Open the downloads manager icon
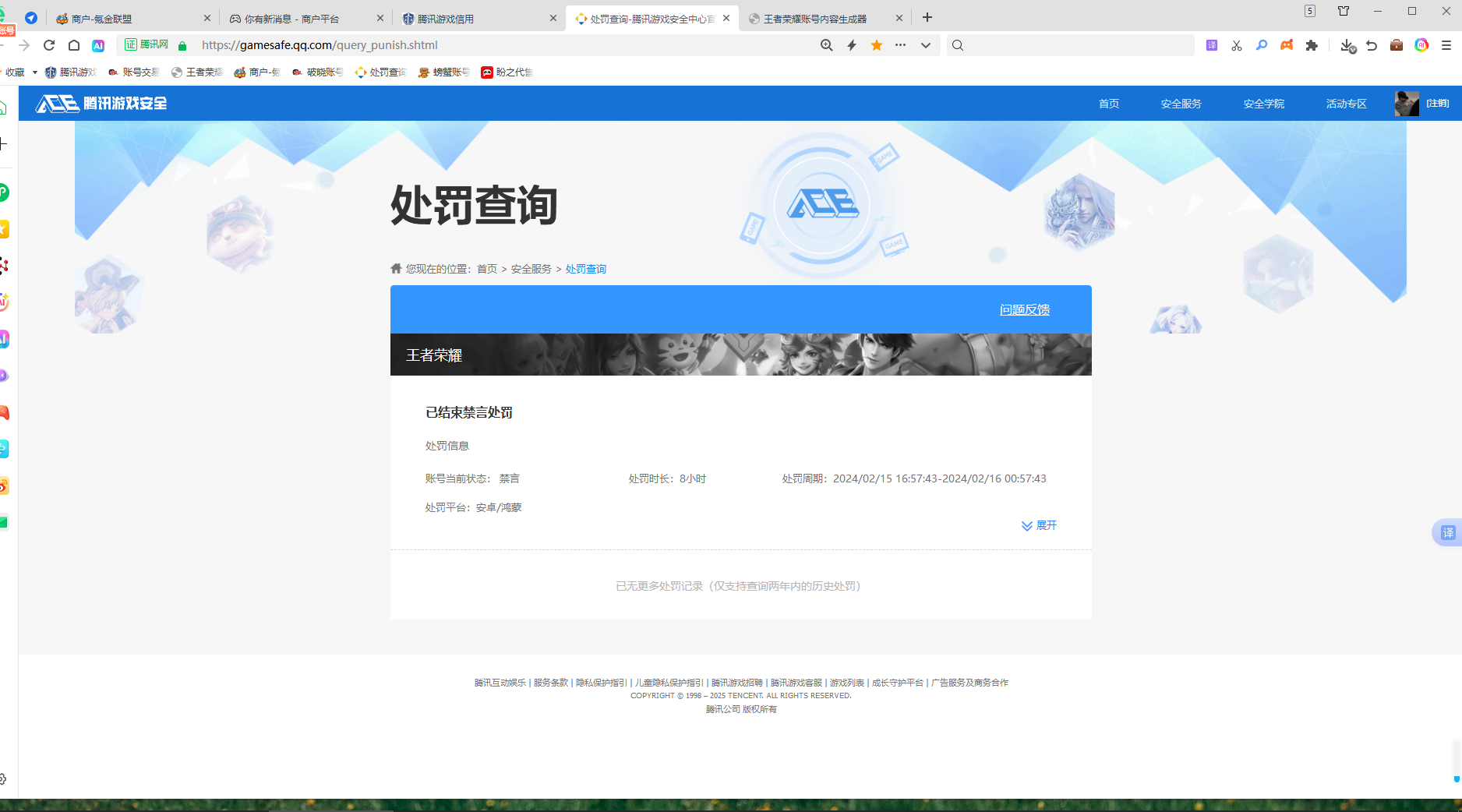Screen dimensions: 1462x812 click(x=1347, y=45)
